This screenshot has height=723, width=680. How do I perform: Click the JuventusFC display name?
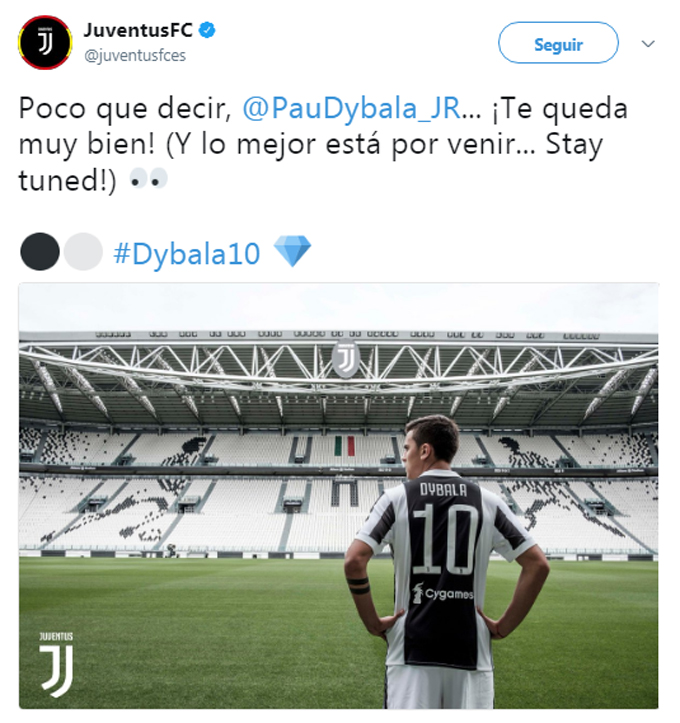tap(138, 30)
